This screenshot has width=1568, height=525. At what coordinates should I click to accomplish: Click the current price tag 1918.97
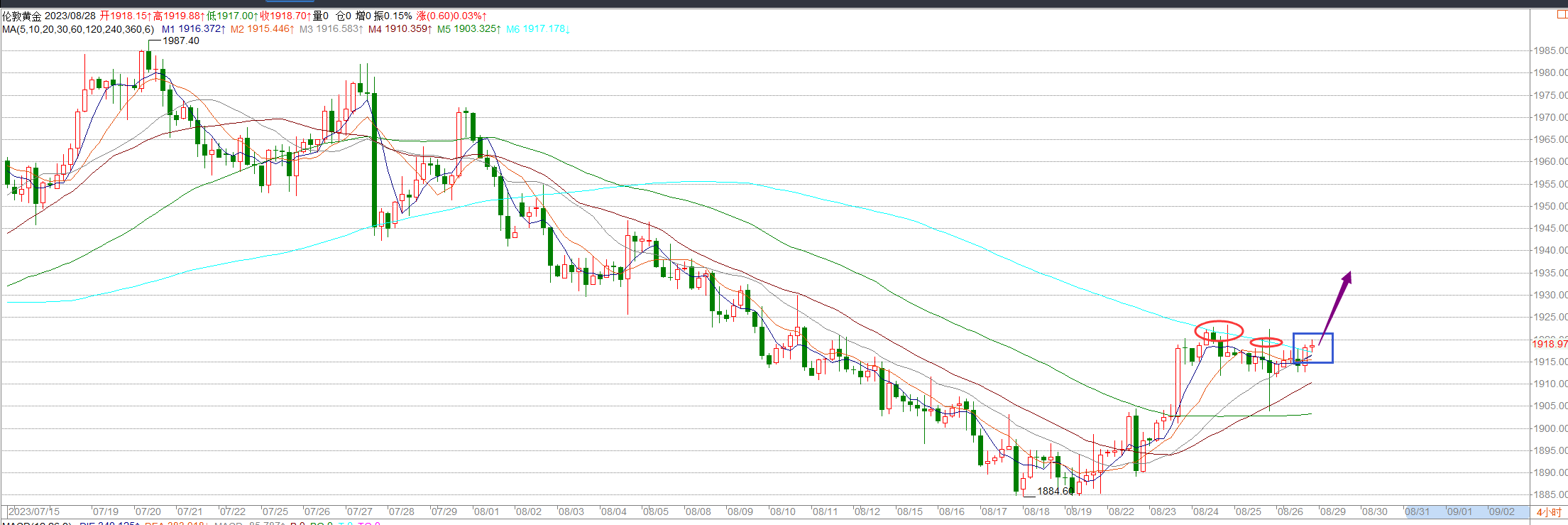(1550, 344)
